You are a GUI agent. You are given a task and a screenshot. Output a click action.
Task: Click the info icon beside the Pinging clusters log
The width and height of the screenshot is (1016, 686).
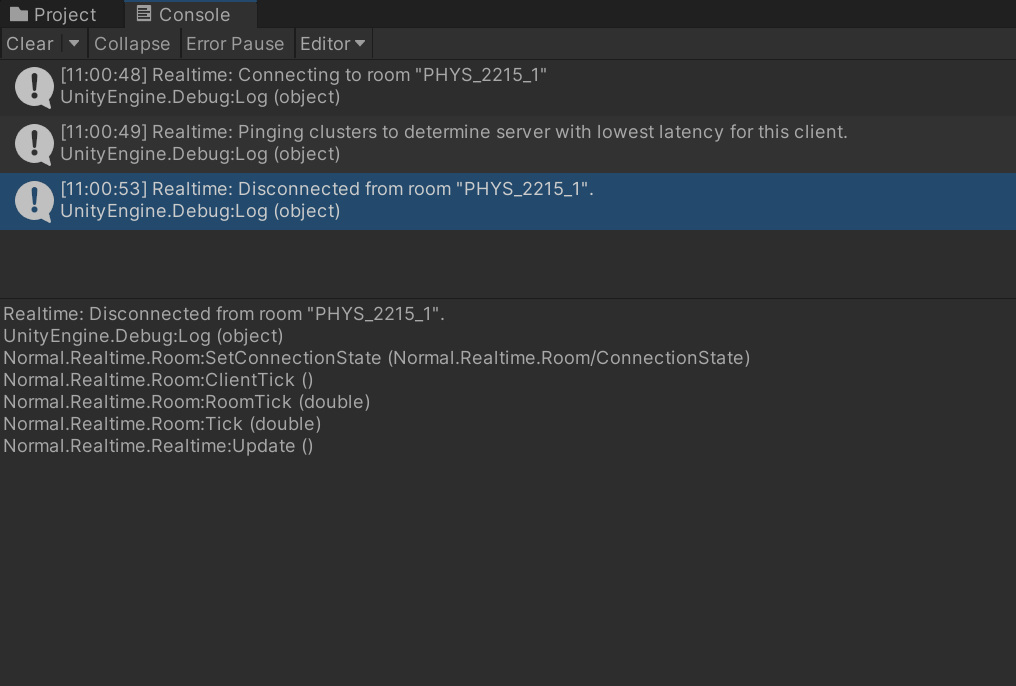point(34,144)
